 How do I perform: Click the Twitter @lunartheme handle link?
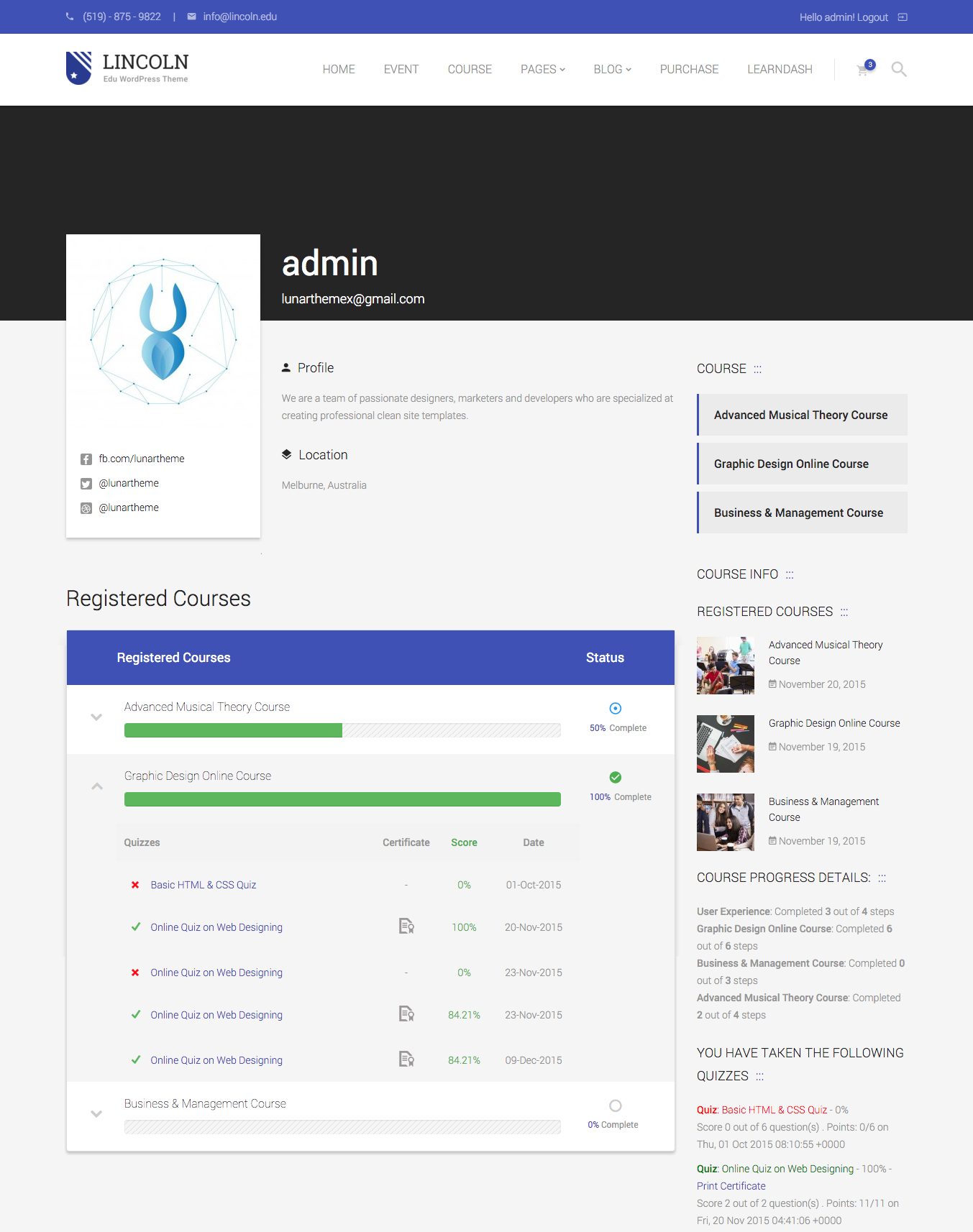click(129, 483)
